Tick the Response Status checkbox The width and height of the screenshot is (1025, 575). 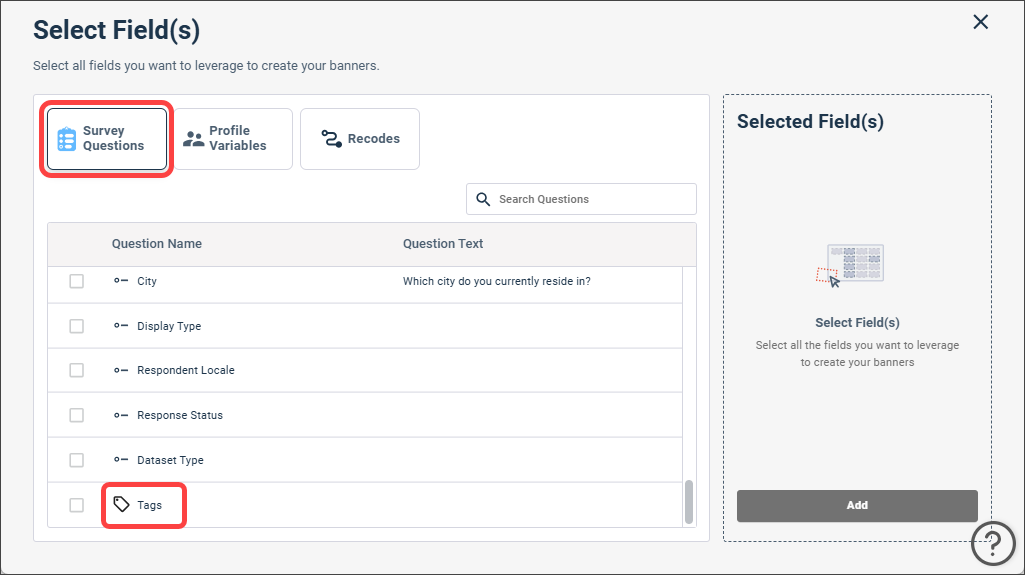76,415
